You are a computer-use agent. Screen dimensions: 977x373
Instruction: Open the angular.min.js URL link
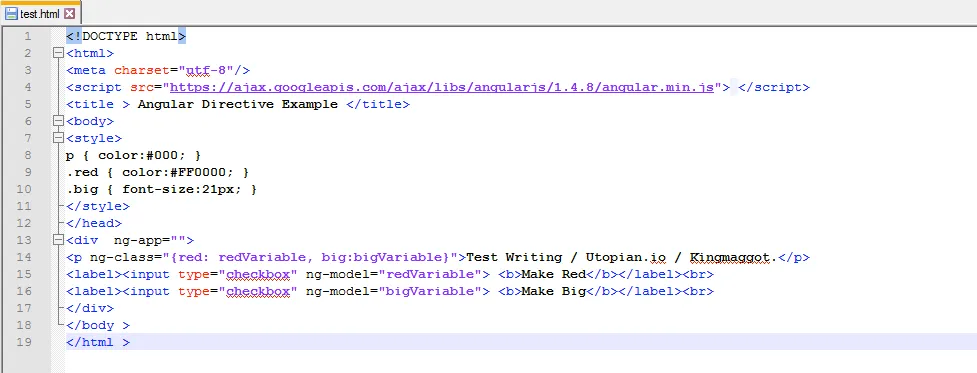[441, 87]
